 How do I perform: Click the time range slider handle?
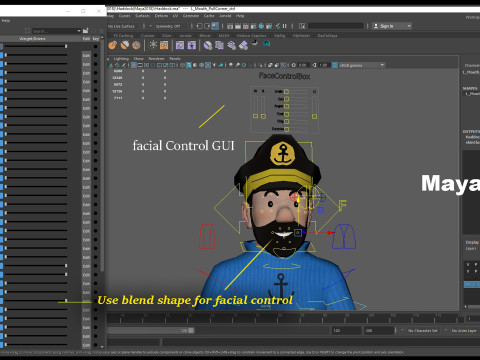191,330
